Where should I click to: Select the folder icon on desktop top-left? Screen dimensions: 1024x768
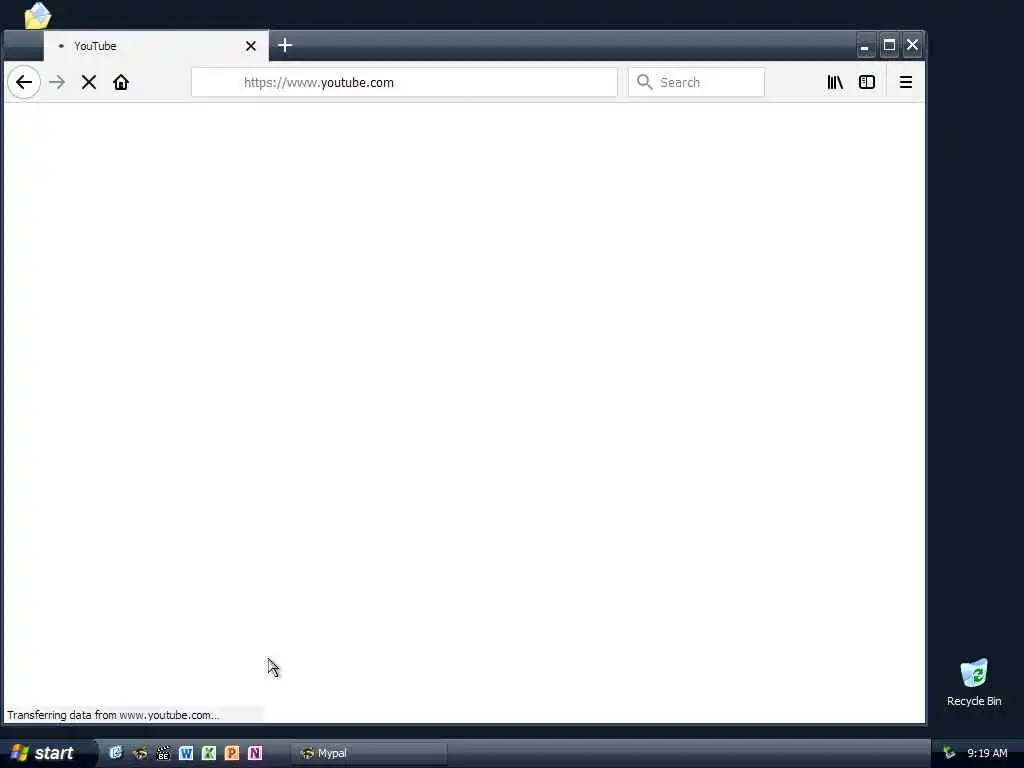[x=37, y=16]
